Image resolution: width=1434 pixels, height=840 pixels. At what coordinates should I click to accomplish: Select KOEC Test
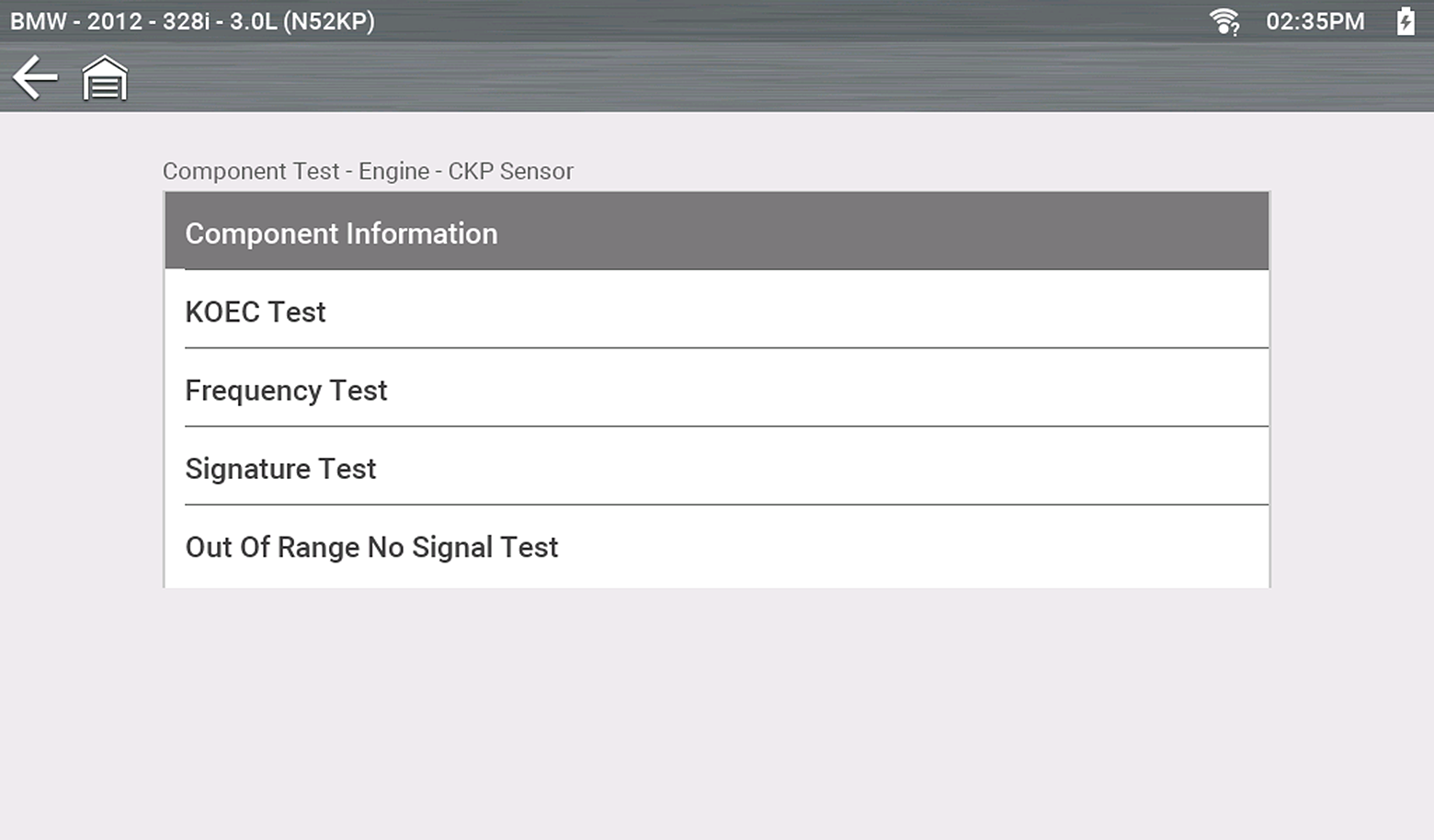(x=716, y=312)
